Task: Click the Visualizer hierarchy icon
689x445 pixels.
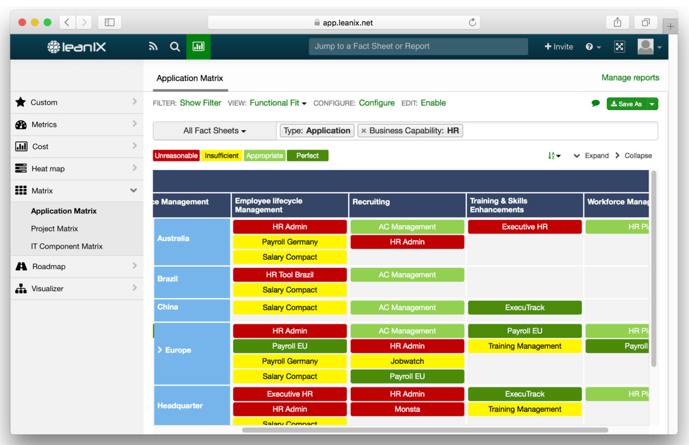Action: (21, 288)
